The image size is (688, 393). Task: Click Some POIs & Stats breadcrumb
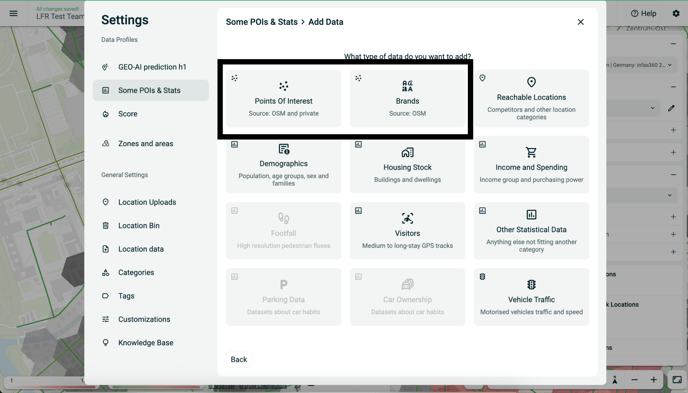[262, 22]
